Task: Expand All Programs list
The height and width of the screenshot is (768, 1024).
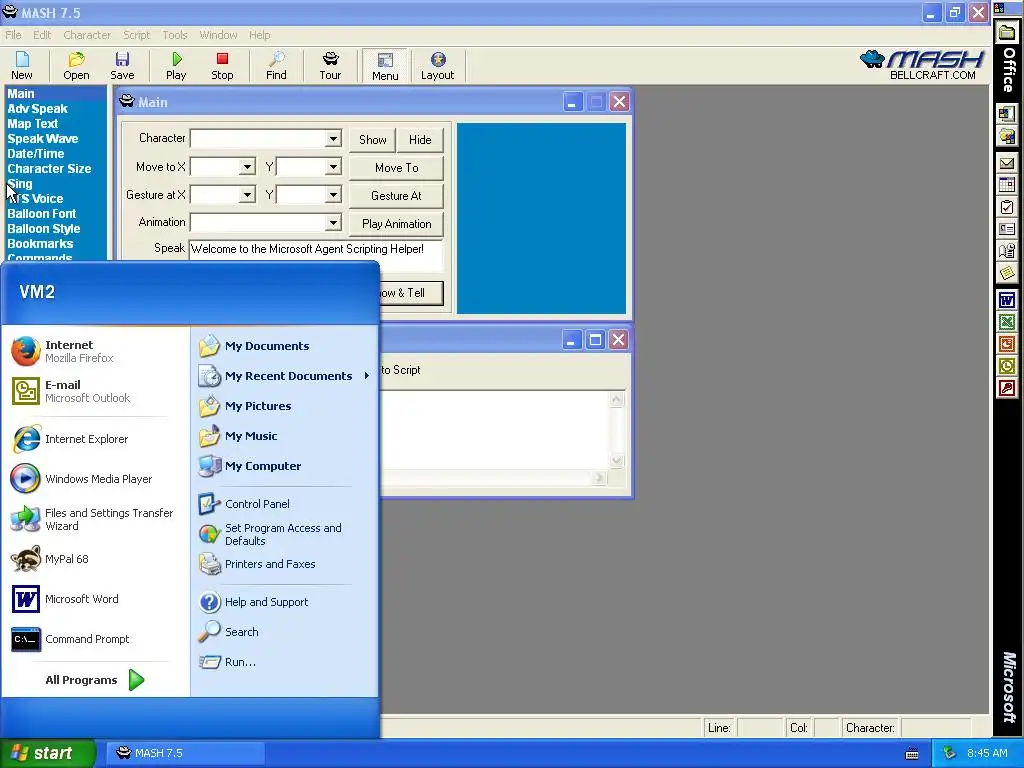Action: [x=95, y=680]
